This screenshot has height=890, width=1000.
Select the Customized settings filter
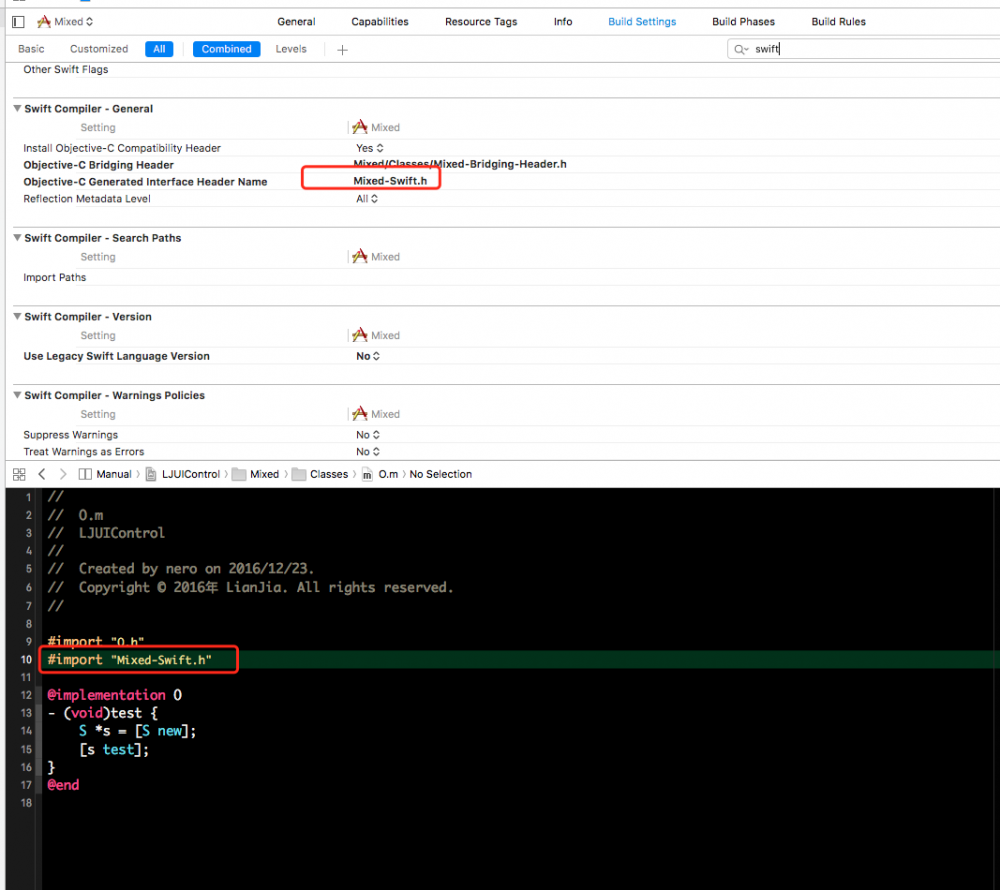98,48
